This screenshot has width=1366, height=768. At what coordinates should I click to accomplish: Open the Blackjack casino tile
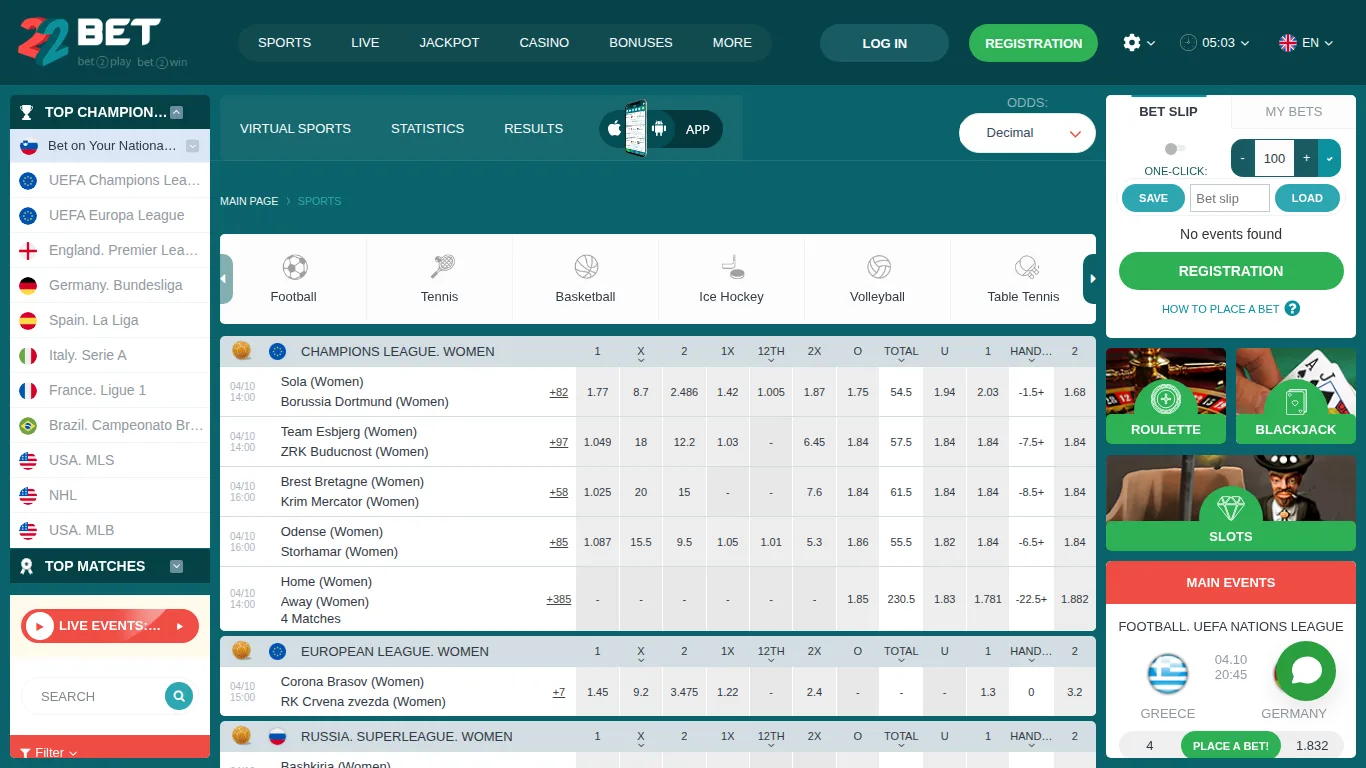click(1296, 396)
